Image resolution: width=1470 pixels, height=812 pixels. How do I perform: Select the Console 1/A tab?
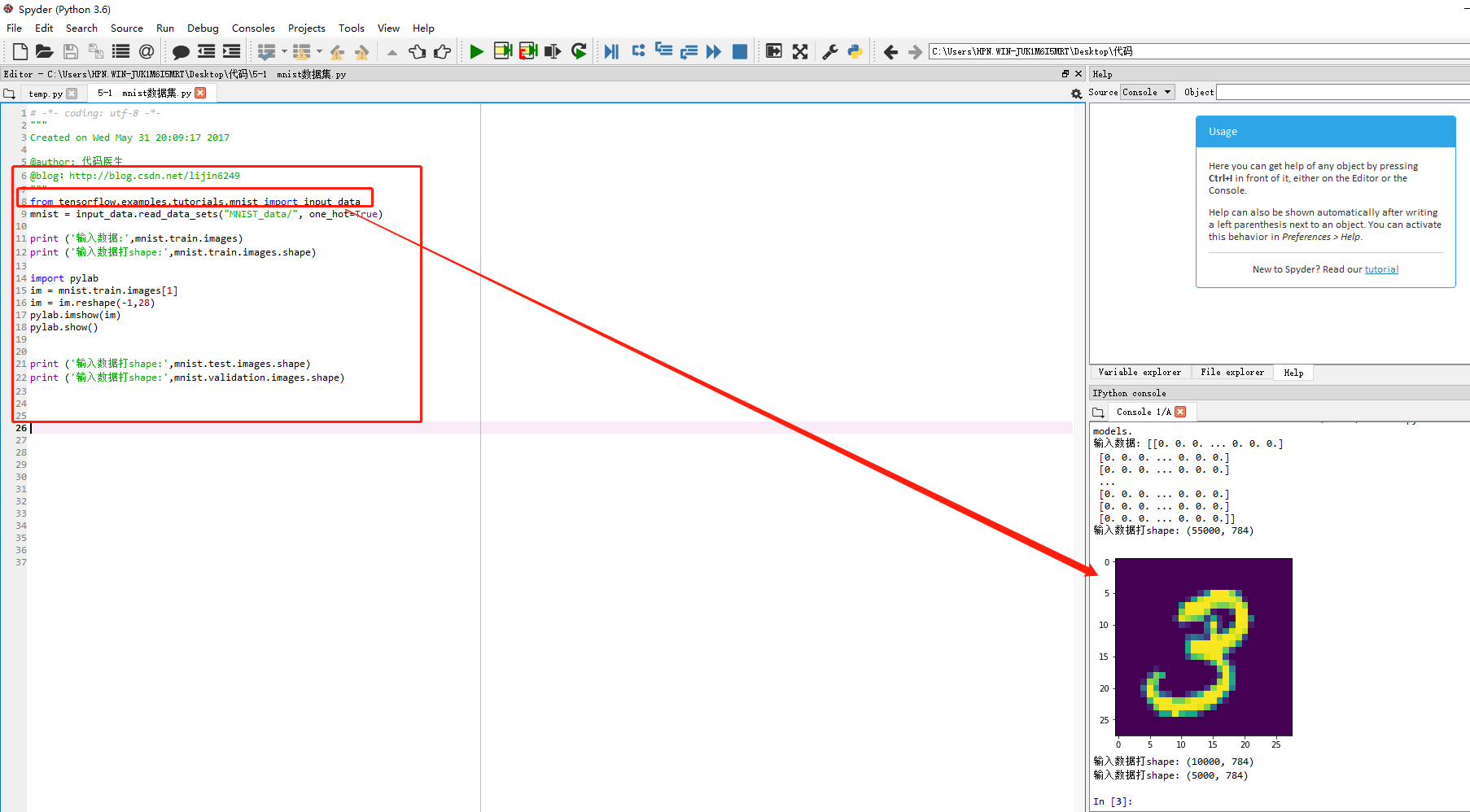click(x=1144, y=412)
